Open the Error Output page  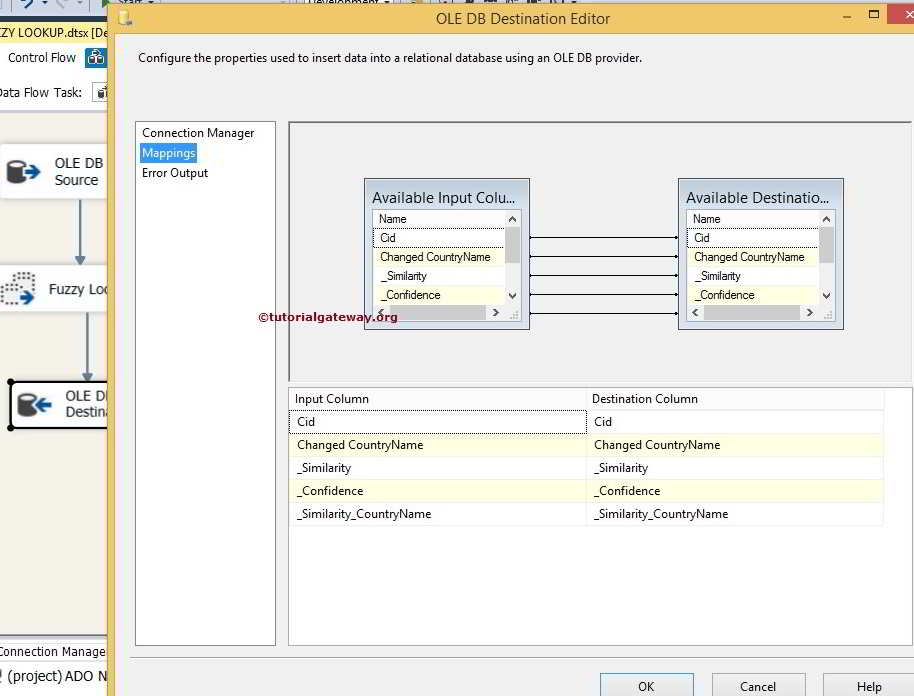(174, 172)
